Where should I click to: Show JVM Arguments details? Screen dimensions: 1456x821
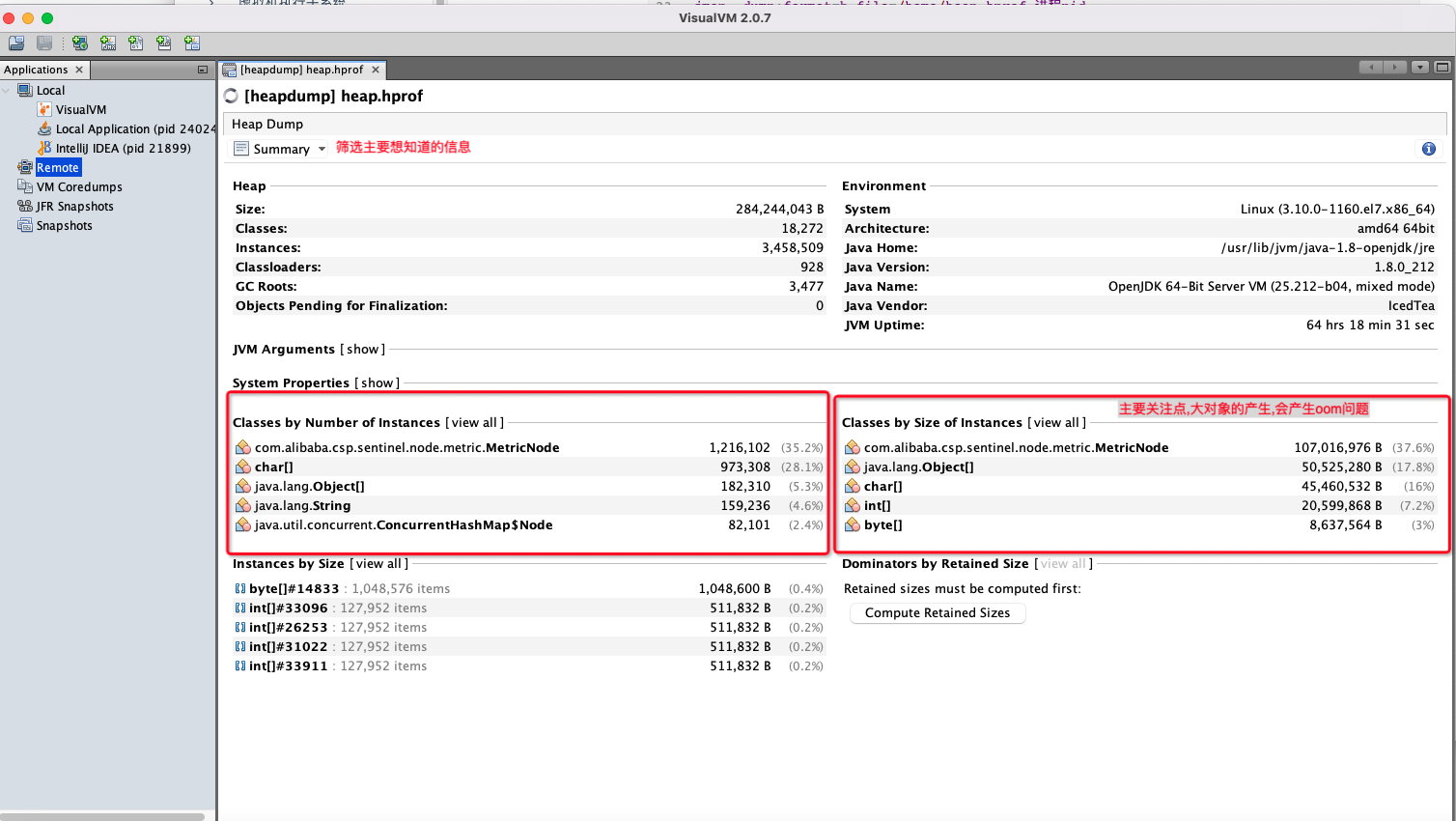pos(363,350)
